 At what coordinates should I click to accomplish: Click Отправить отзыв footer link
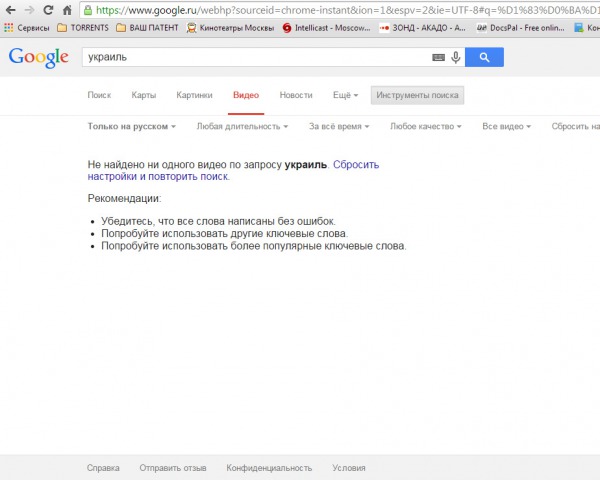click(173, 468)
